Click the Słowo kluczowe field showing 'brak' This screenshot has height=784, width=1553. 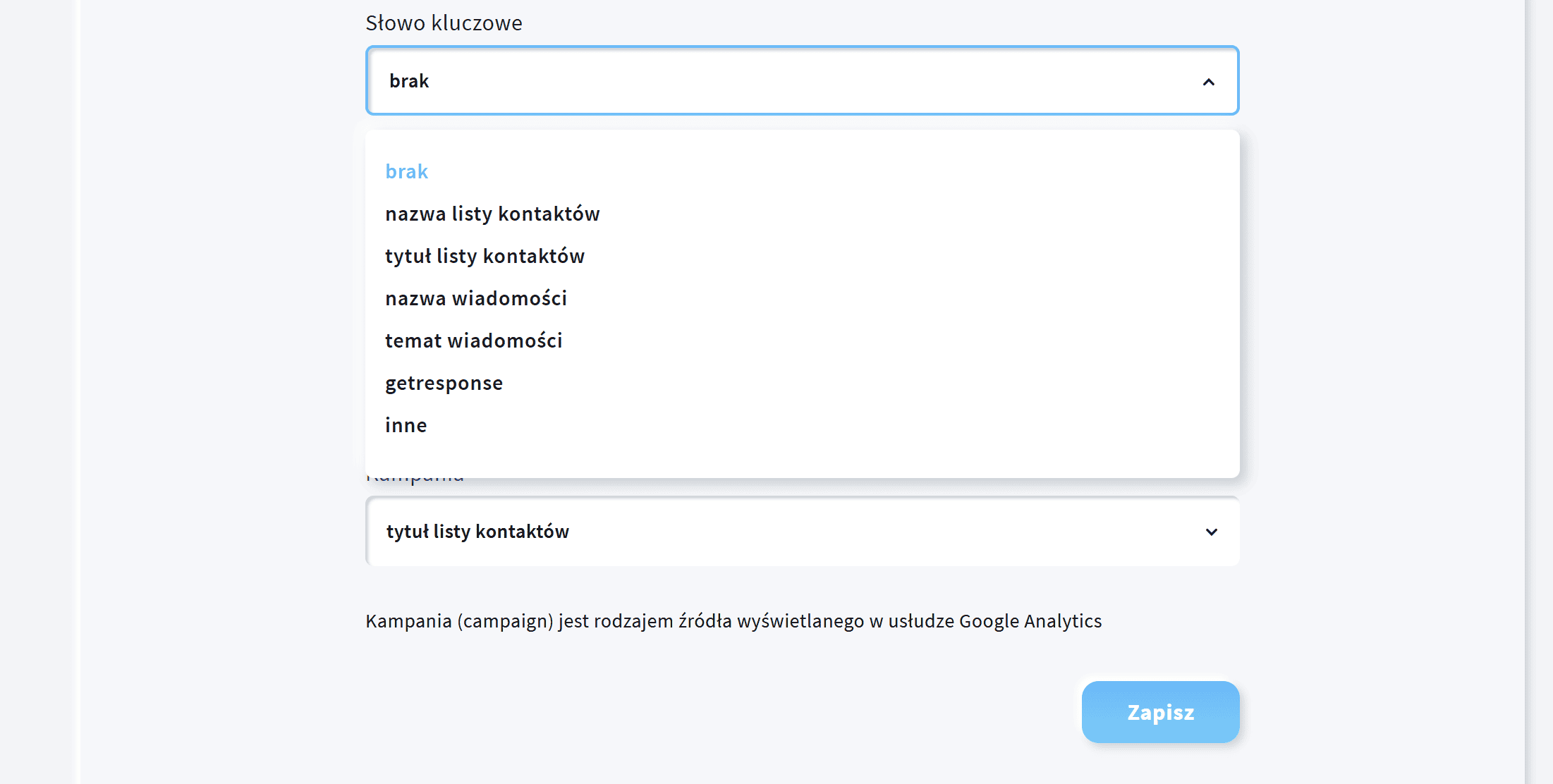pyautogui.click(x=705, y=80)
